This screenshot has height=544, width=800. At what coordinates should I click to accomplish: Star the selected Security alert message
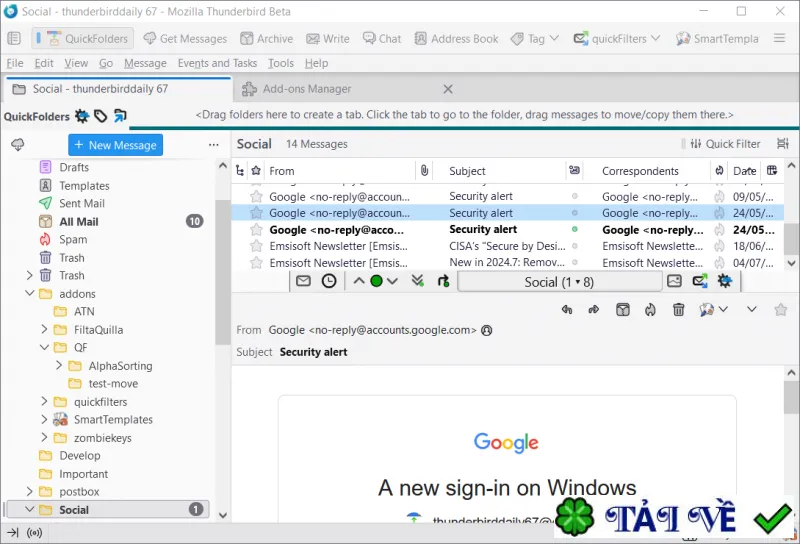click(x=256, y=213)
